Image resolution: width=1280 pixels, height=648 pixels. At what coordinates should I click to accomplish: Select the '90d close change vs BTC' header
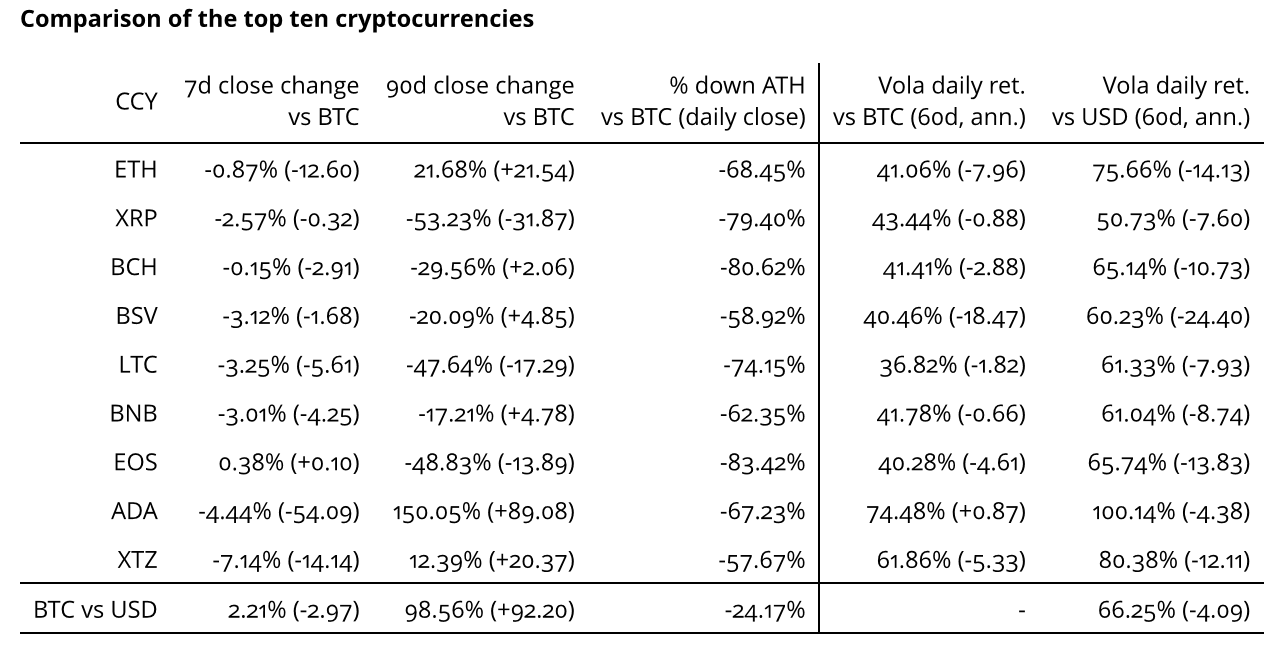click(480, 101)
